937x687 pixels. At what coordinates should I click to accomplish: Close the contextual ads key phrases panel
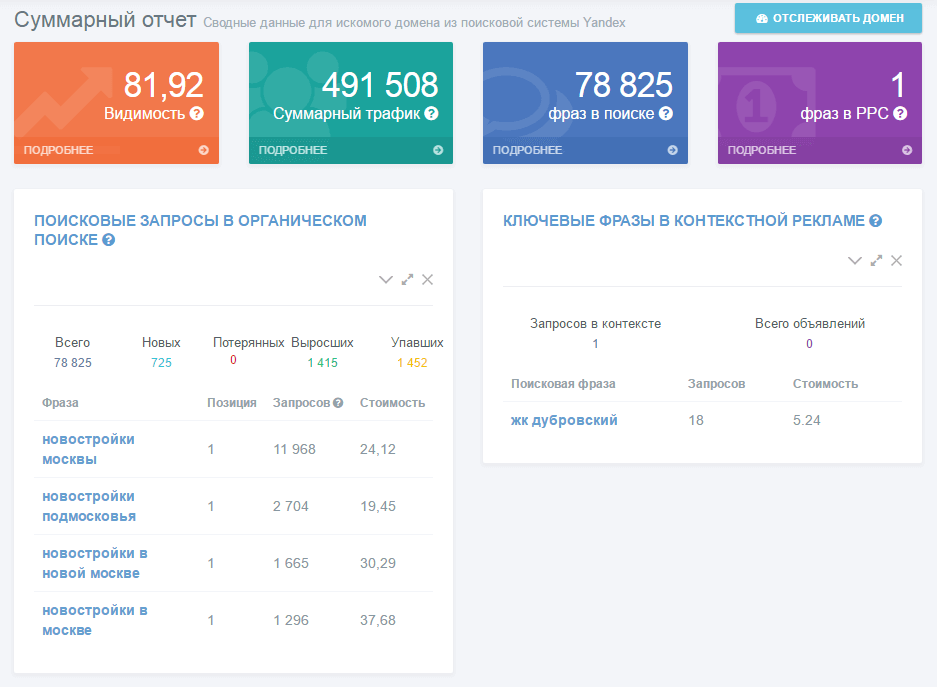click(x=896, y=261)
